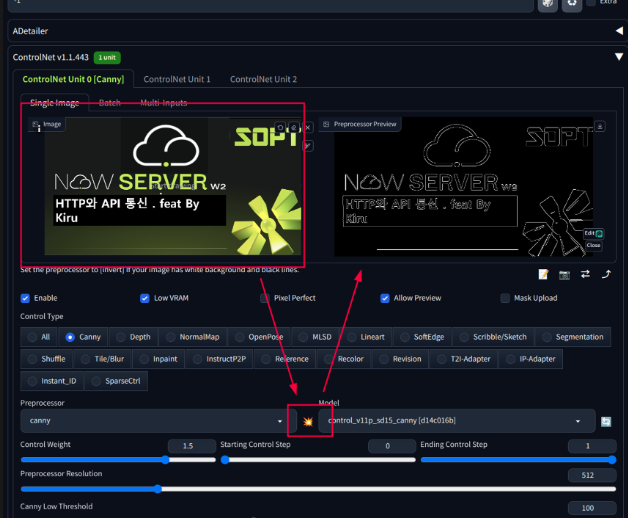Switch to ControlNet Unit 2 tab
628x518 pixels.
[263, 79]
